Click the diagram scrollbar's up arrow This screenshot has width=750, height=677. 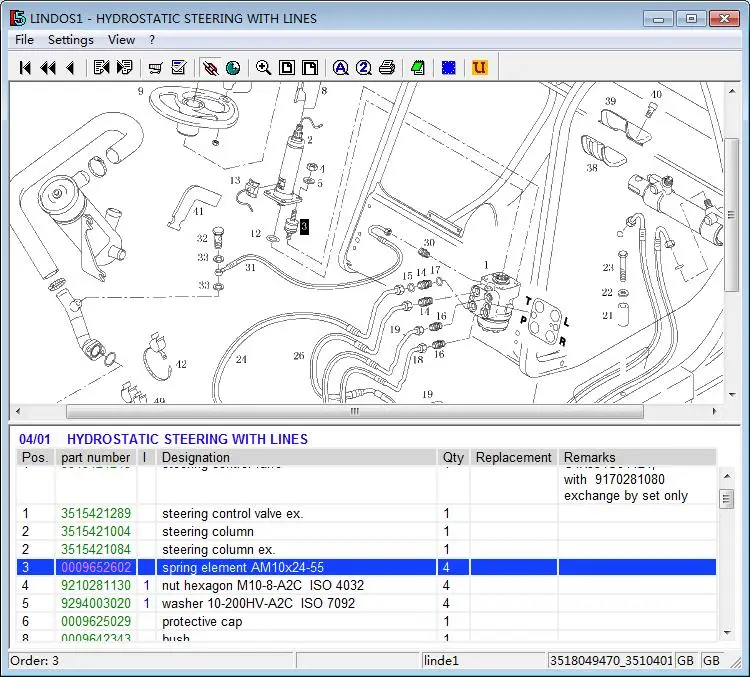click(732, 91)
